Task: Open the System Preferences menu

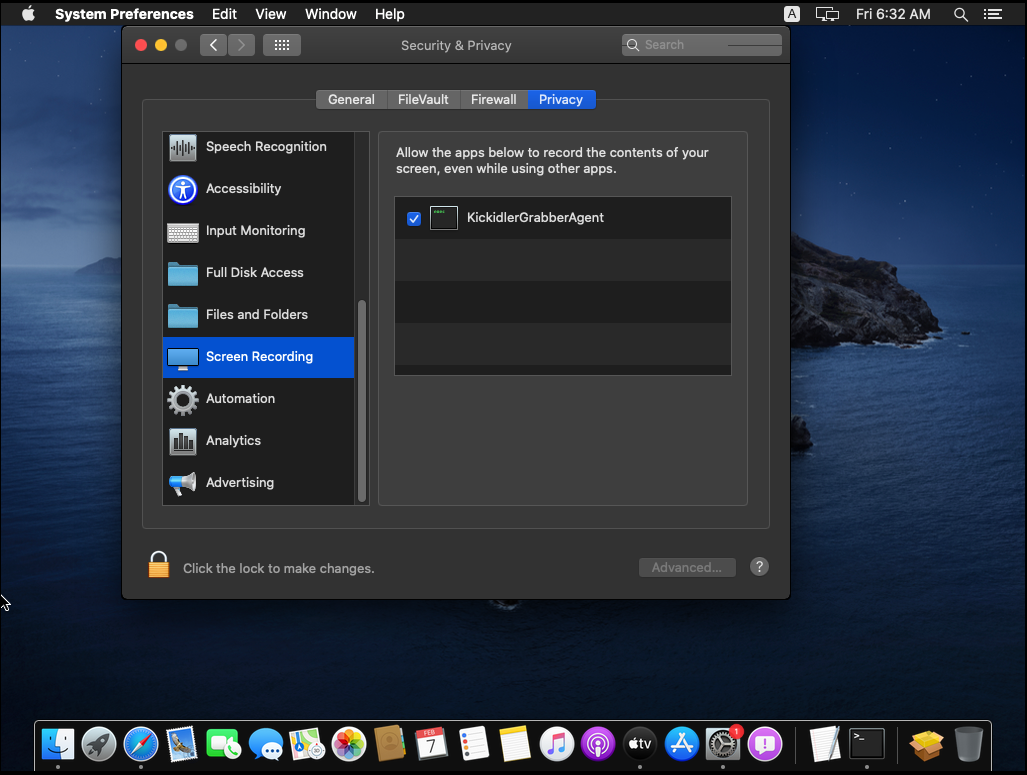Action: click(124, 14)
